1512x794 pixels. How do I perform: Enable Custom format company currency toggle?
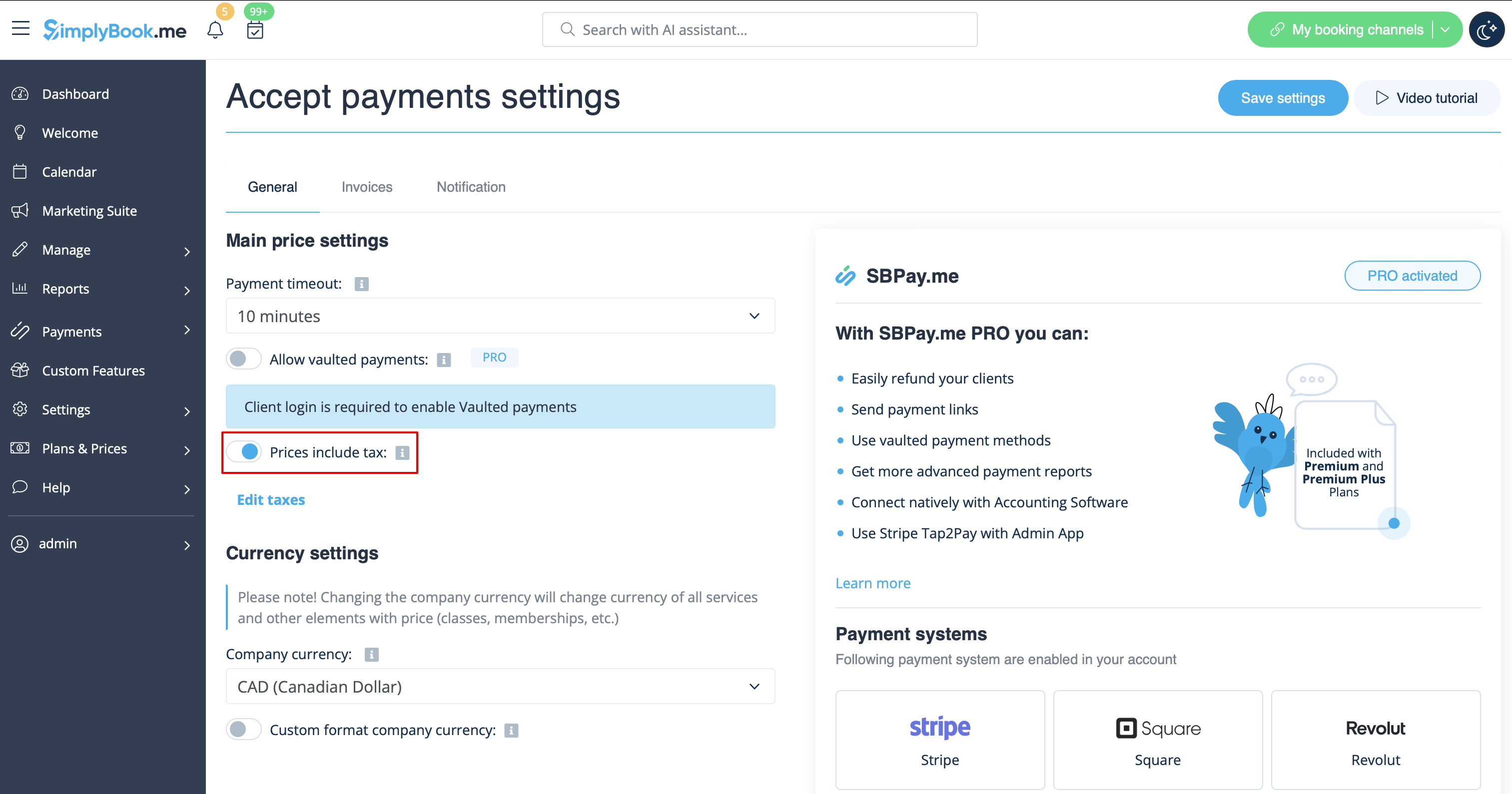click(243, 730)
